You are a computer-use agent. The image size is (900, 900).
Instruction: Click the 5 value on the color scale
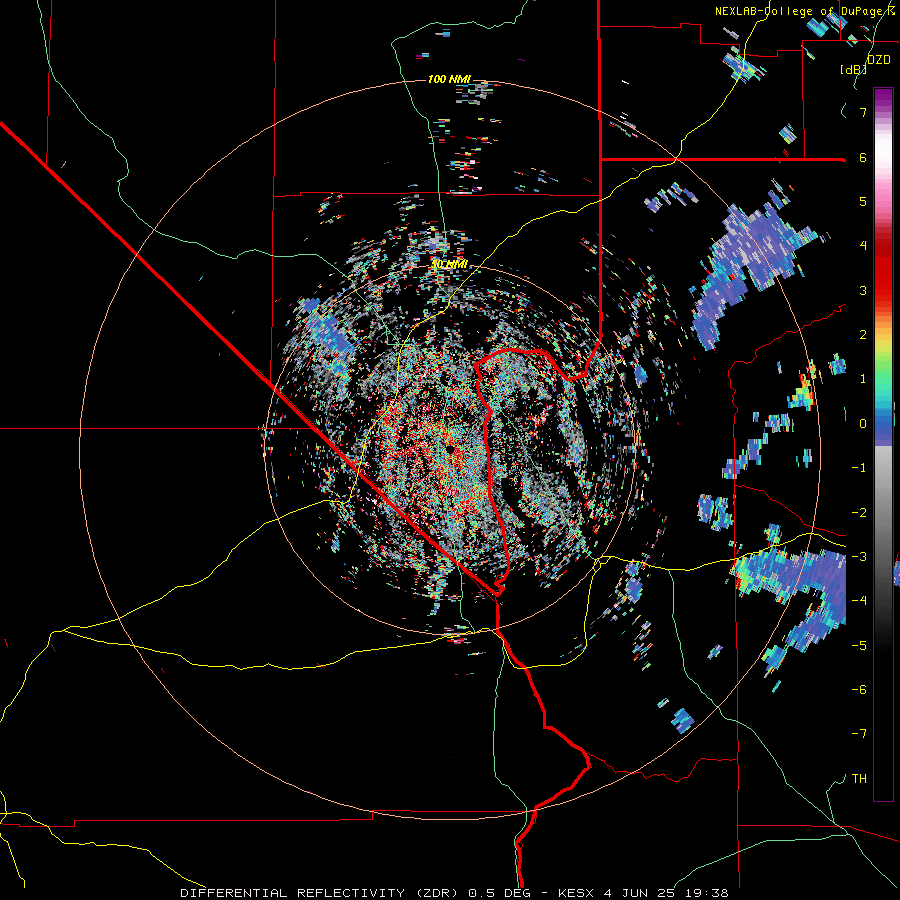pos(863,201)
